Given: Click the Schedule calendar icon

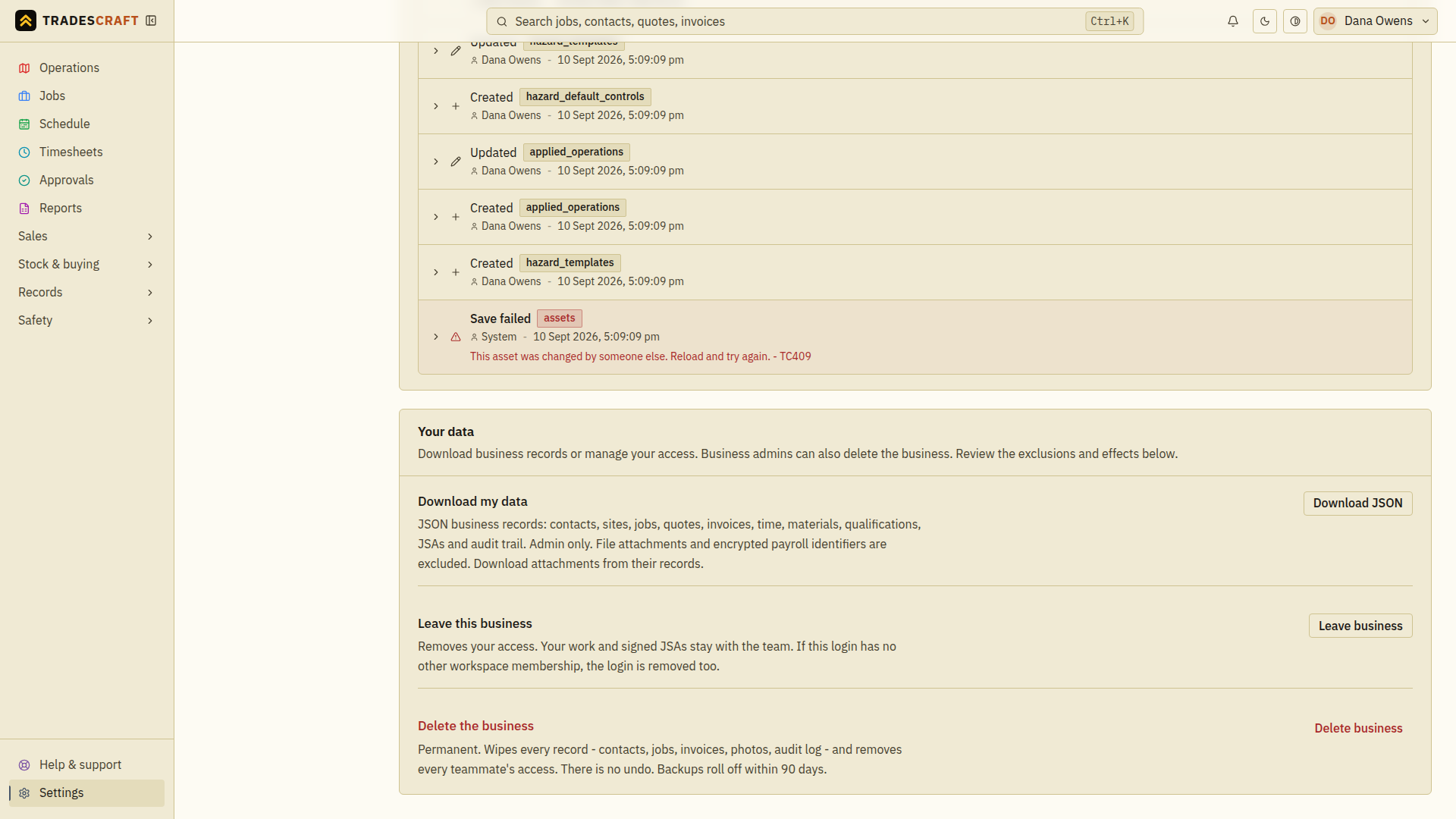Looking at the screenshot, I should click(24, 124).
